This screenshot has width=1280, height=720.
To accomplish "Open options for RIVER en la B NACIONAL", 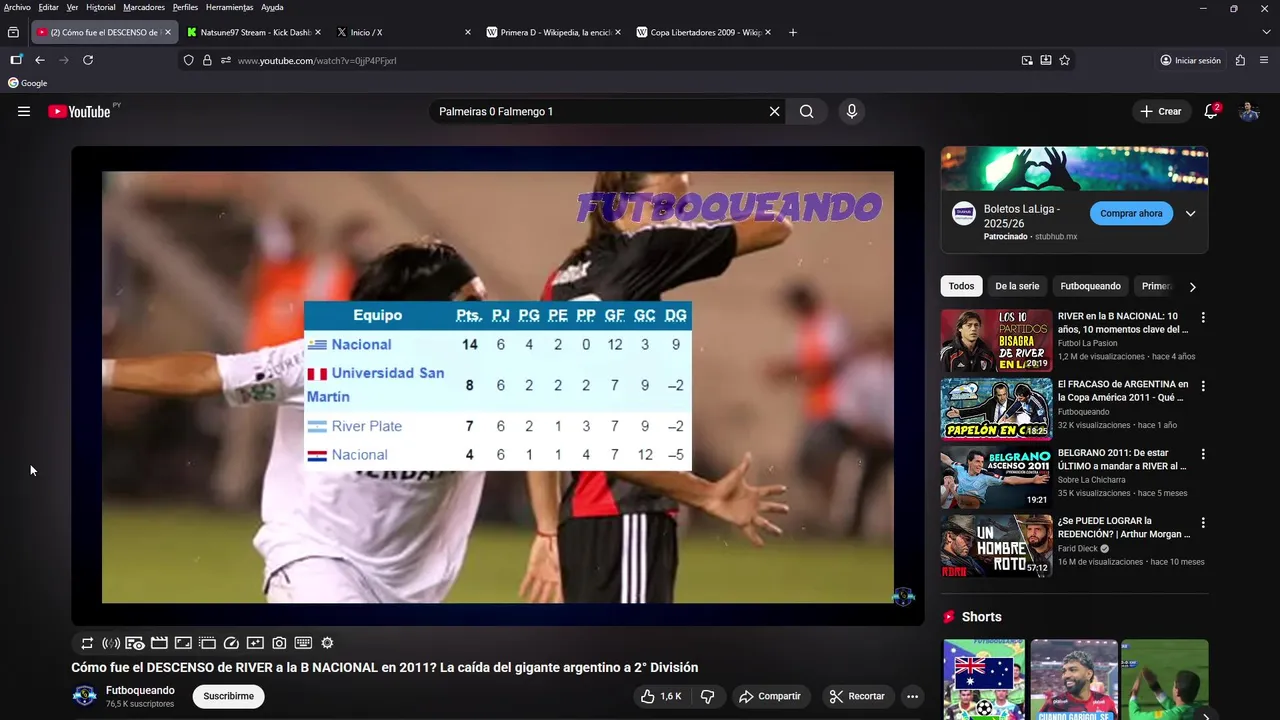I will [x=1203, y=317].
